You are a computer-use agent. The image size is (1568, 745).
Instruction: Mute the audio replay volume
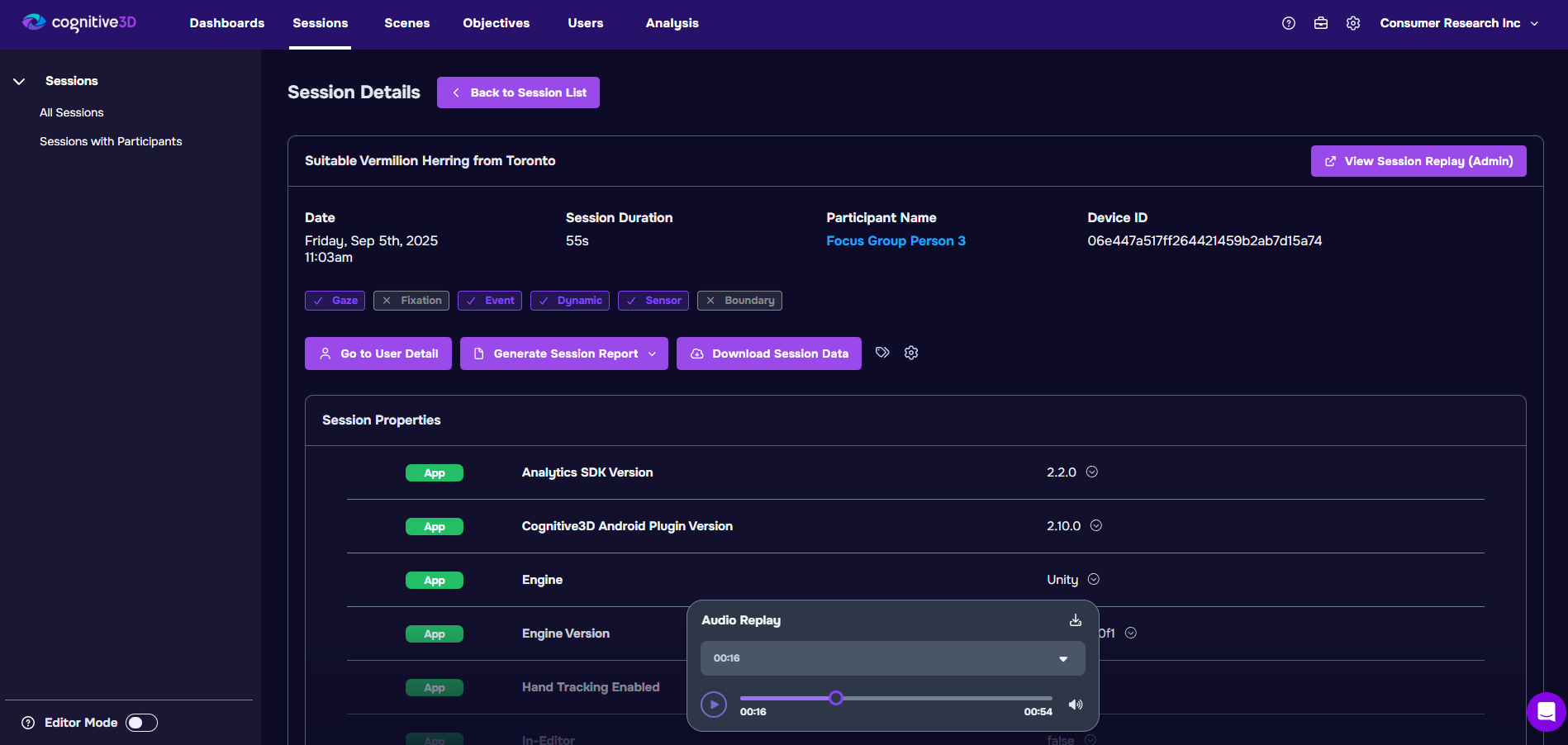[1075, 705]
